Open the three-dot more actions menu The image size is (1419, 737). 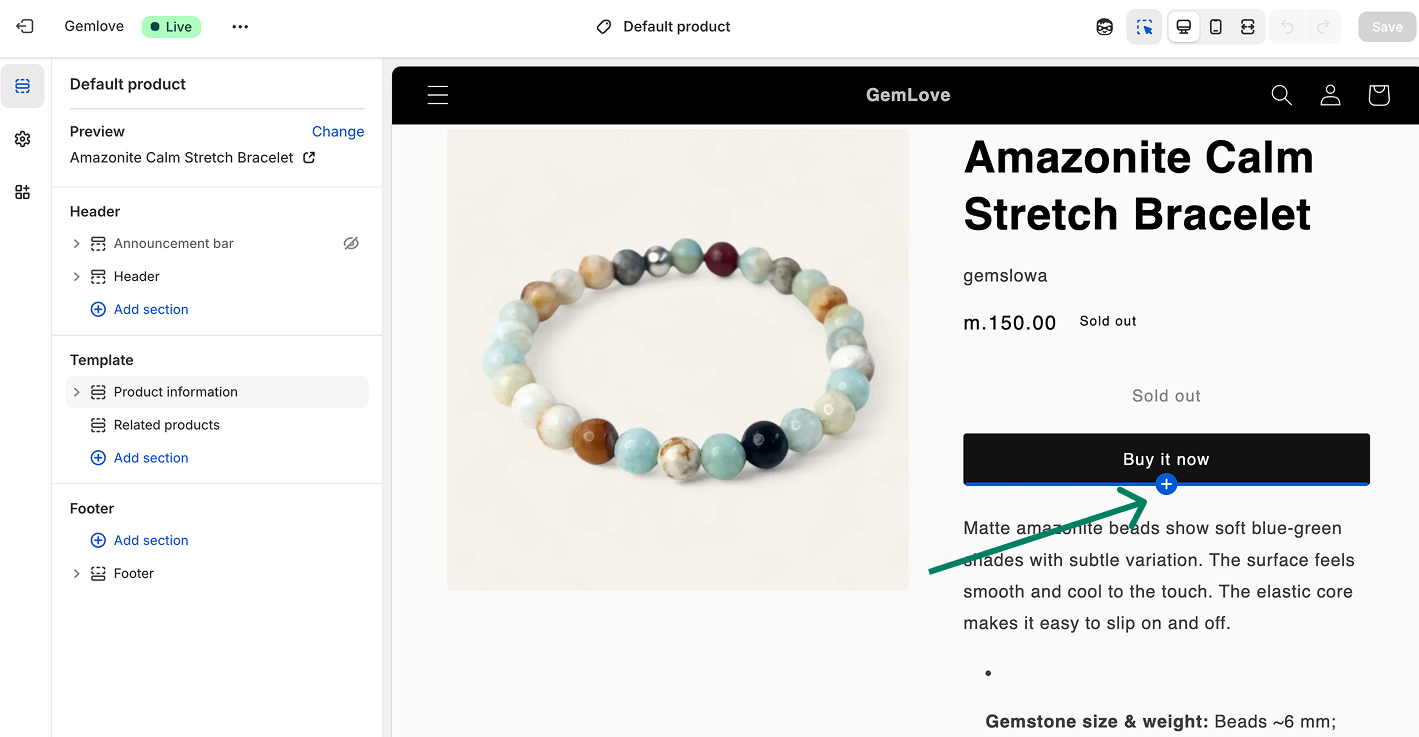pos(240,27)
